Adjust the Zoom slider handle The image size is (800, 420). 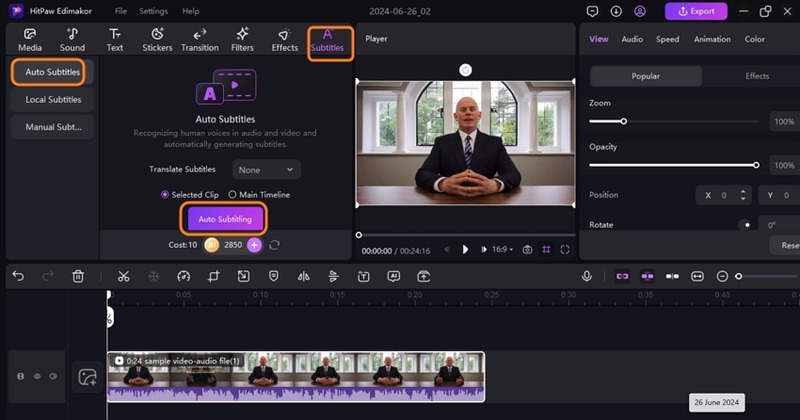(x=623, y=121)
